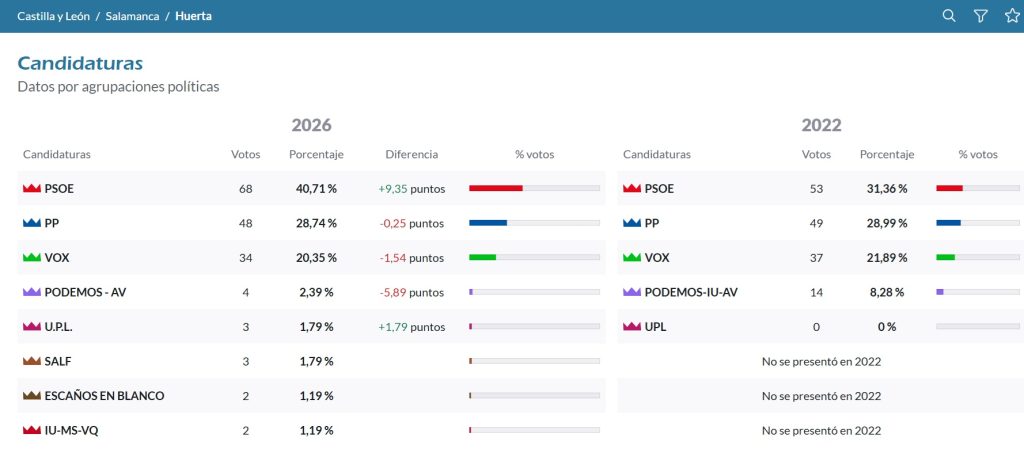Select the U.P.L. row in 2026 table
Screen dimensions: 1024x449
[x=312, y=327]
